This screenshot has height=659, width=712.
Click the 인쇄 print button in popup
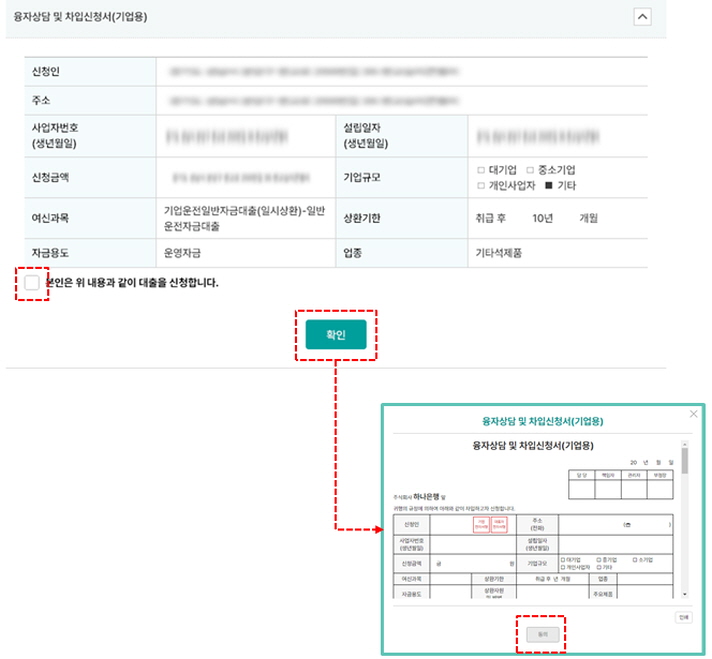(x=684, y=618)
